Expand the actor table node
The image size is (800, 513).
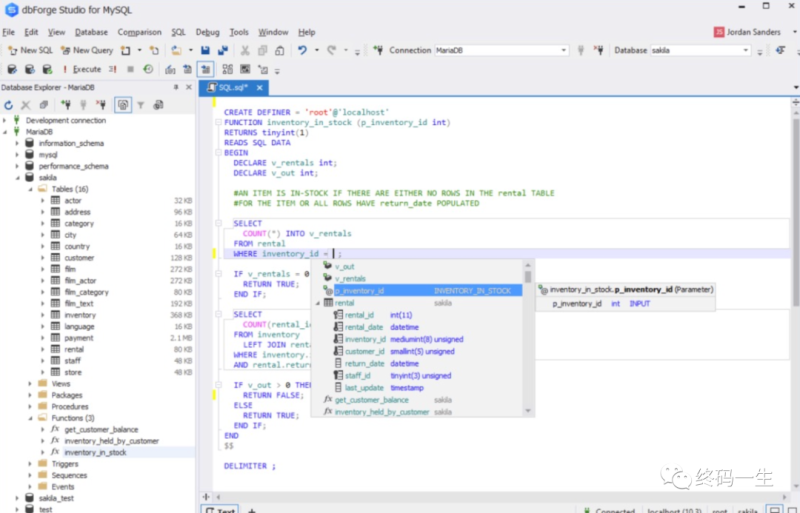tap(43, 200)
